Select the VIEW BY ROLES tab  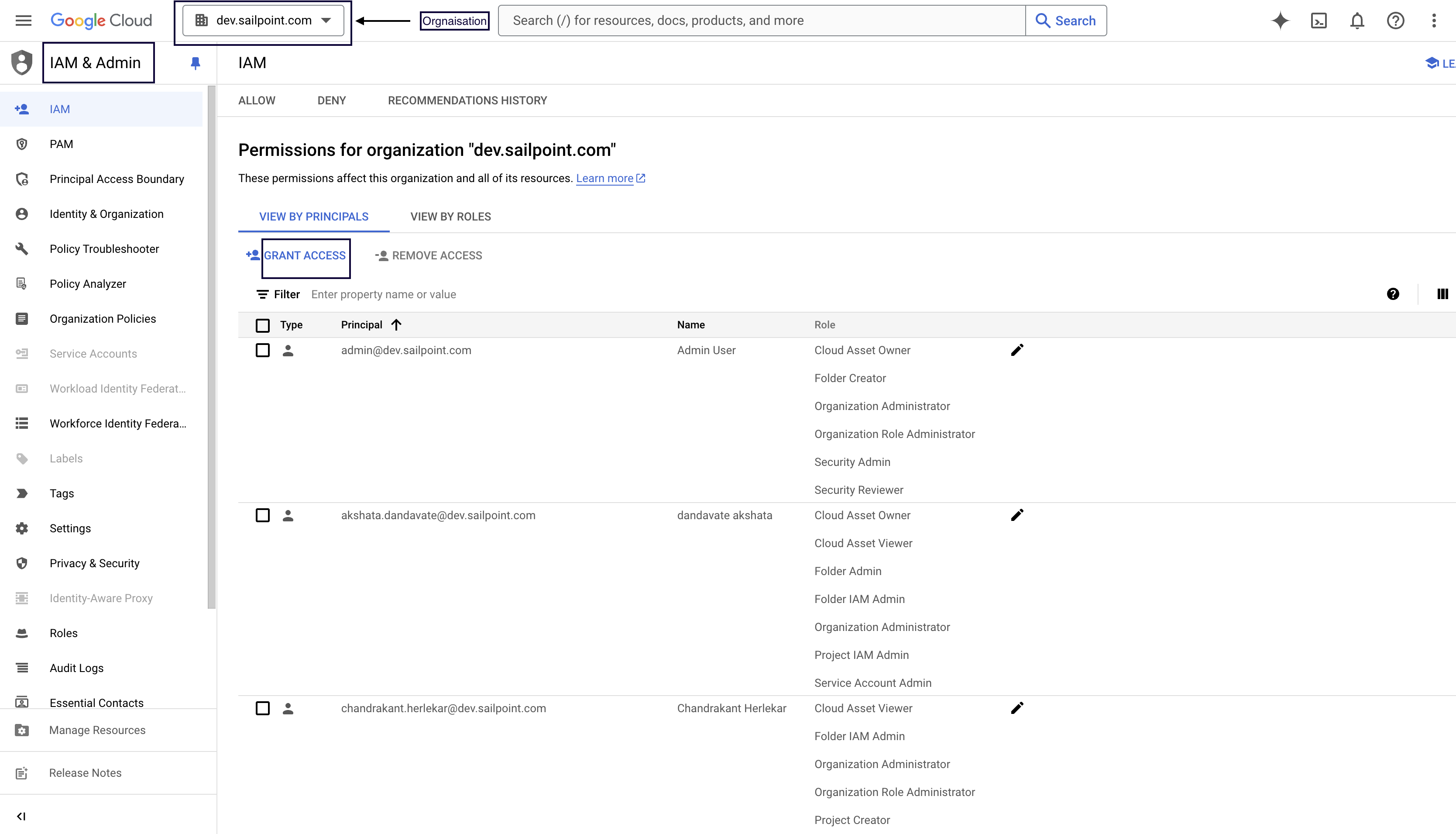point(450,217)
